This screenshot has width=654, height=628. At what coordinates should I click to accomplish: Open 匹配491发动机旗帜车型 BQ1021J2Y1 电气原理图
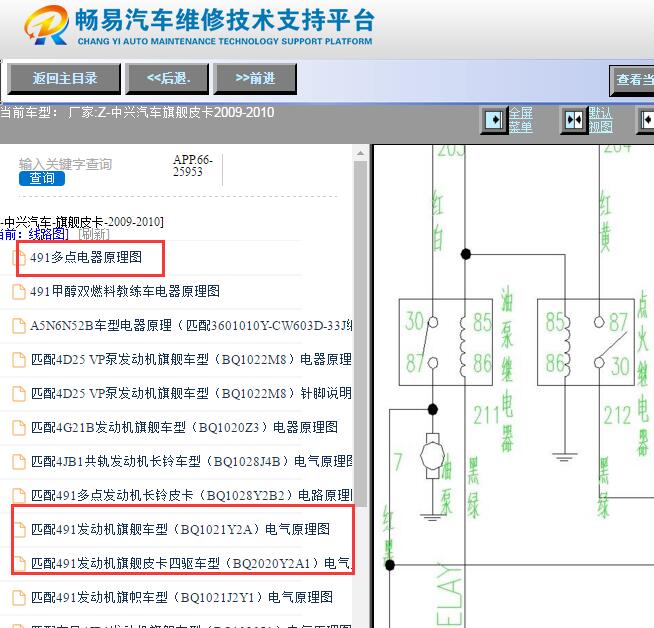(182, 598)
